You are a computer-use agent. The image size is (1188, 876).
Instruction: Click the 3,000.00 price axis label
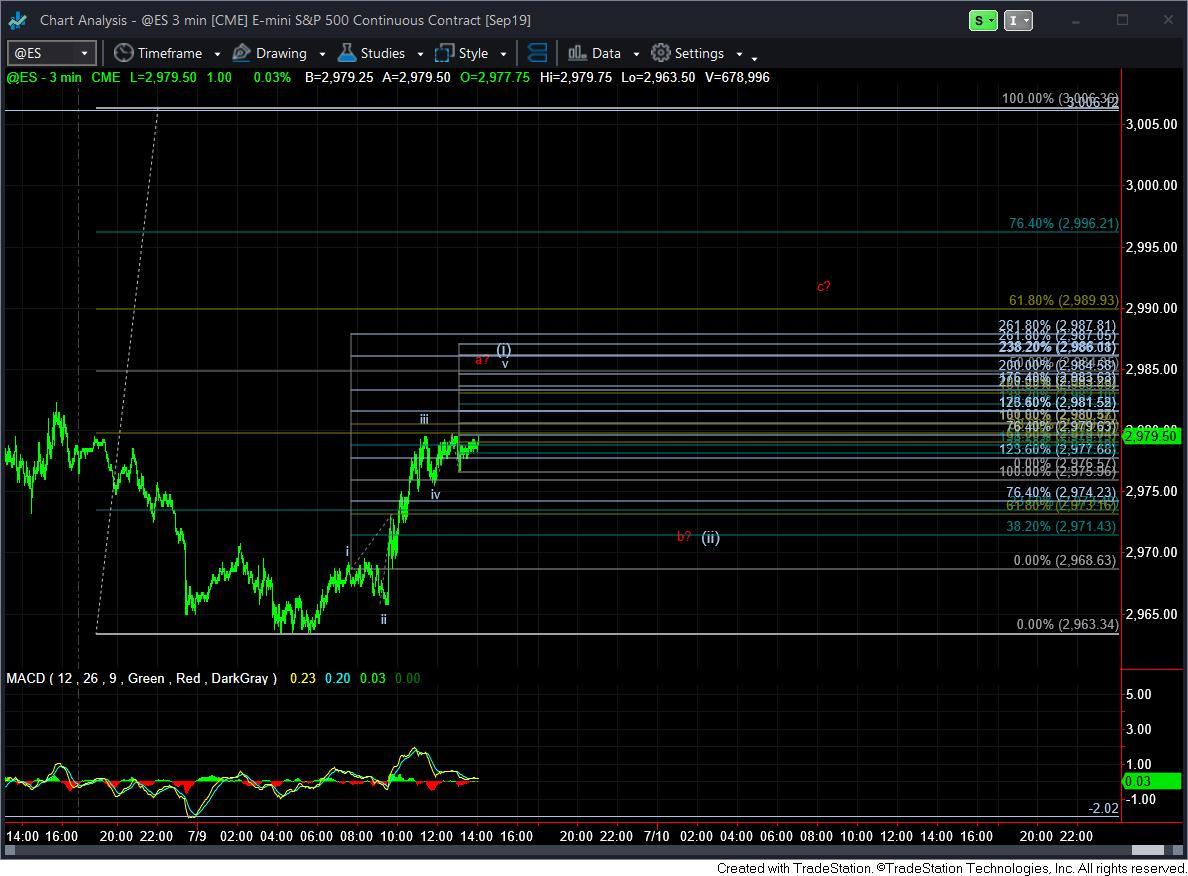(x=1152, y=185)
